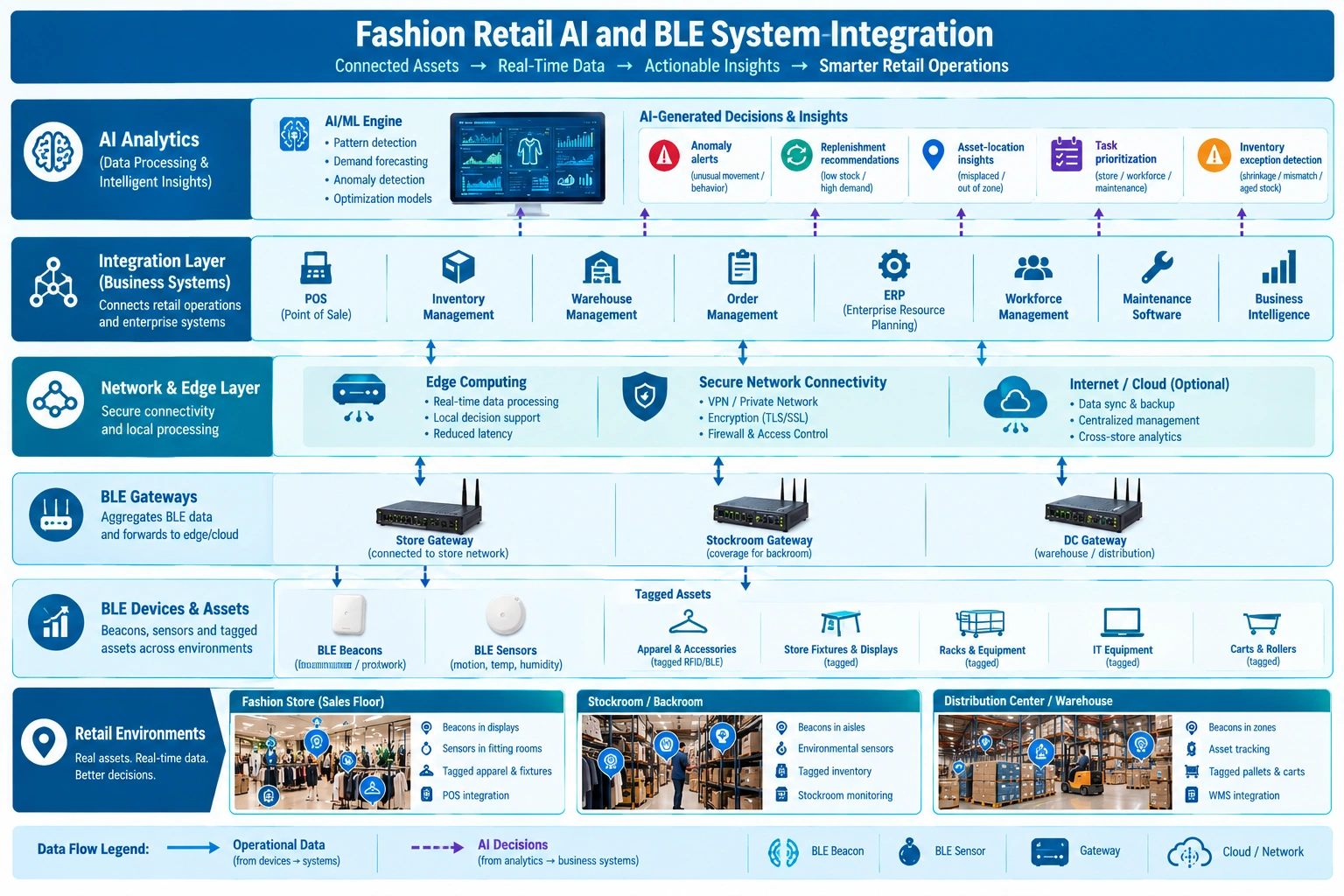The height and width of the screenshot is (896, 1344).
Task: Click the Secure Network Connectivity shield icon
Action: pyautogui.click(x=645, y=396)
